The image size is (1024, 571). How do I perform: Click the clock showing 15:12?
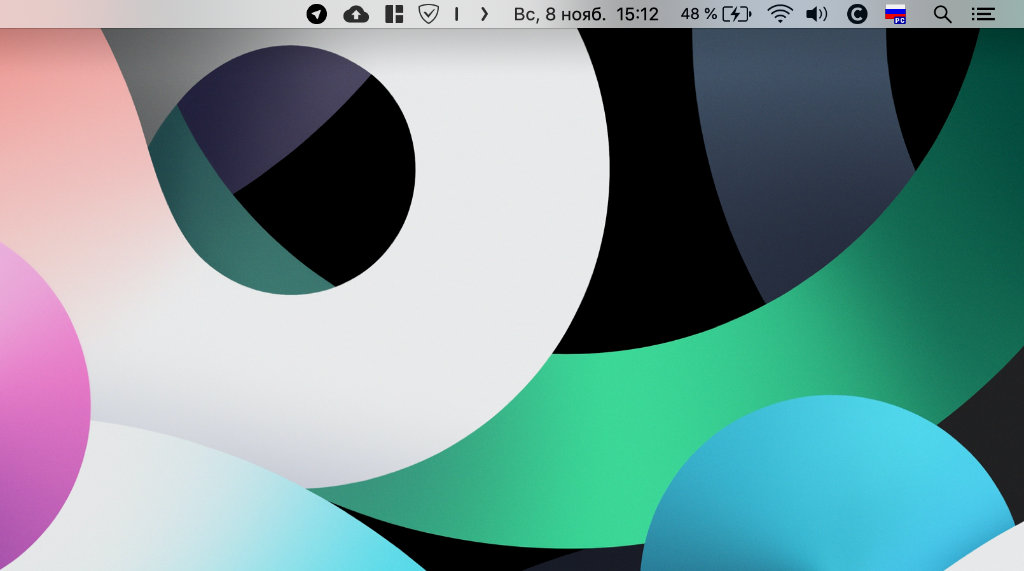(x=638, y=14)
